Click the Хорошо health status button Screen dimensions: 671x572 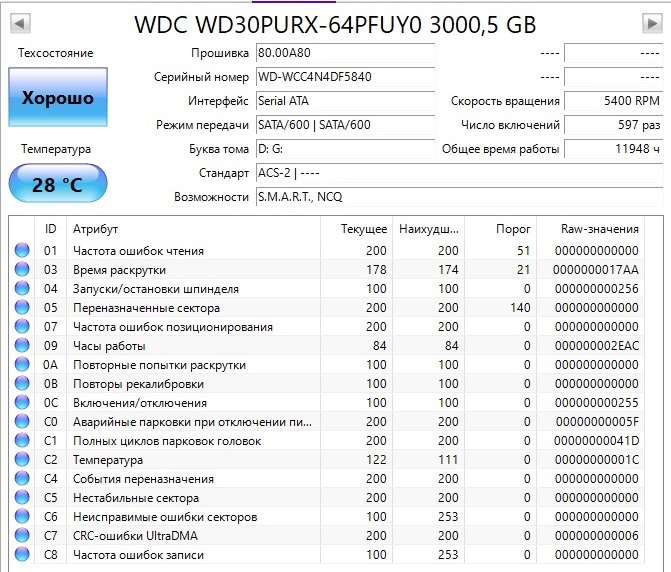58,97
